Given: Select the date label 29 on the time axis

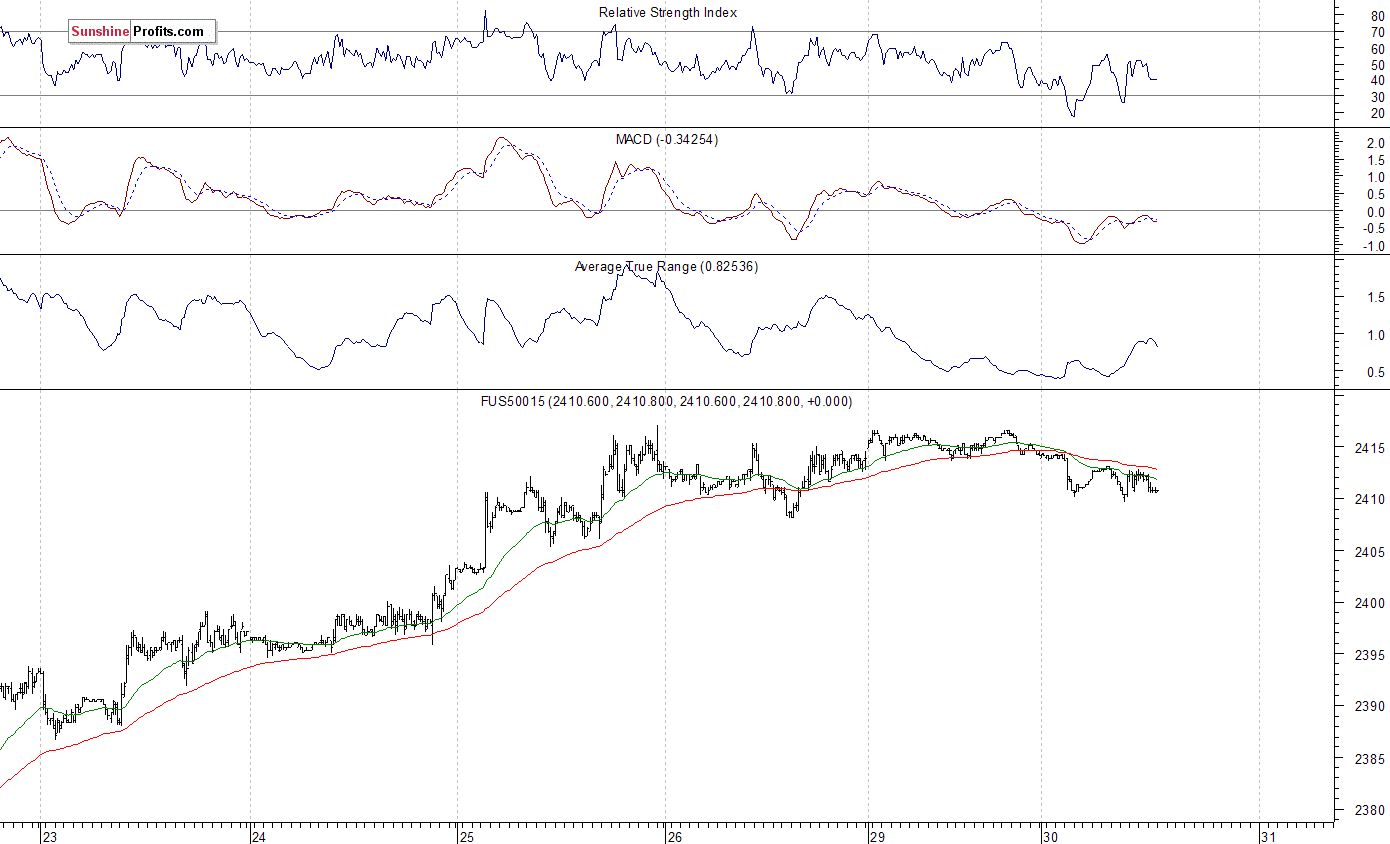Looking at the screenshot, I should pyautogui.click(x=877, y=837).
